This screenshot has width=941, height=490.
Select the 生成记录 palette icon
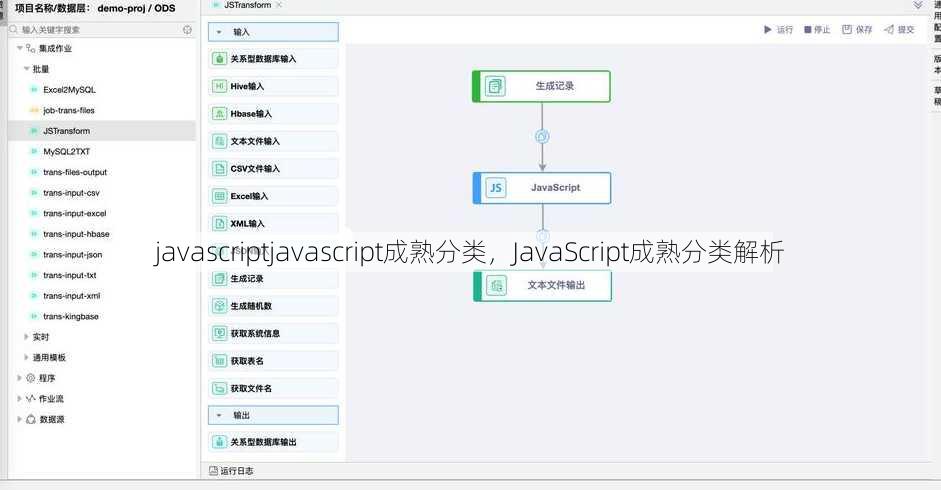220,279
